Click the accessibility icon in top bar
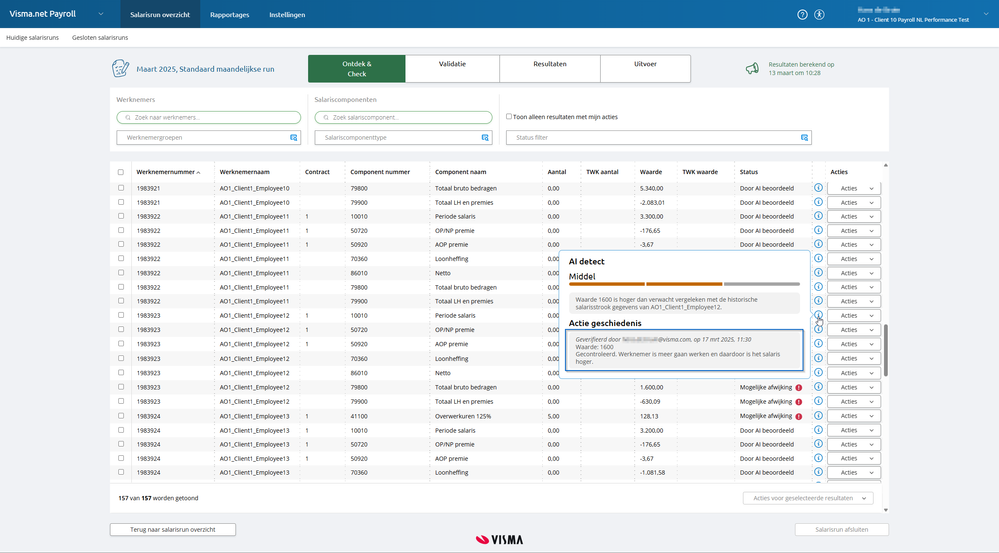 tap(819, 15)
